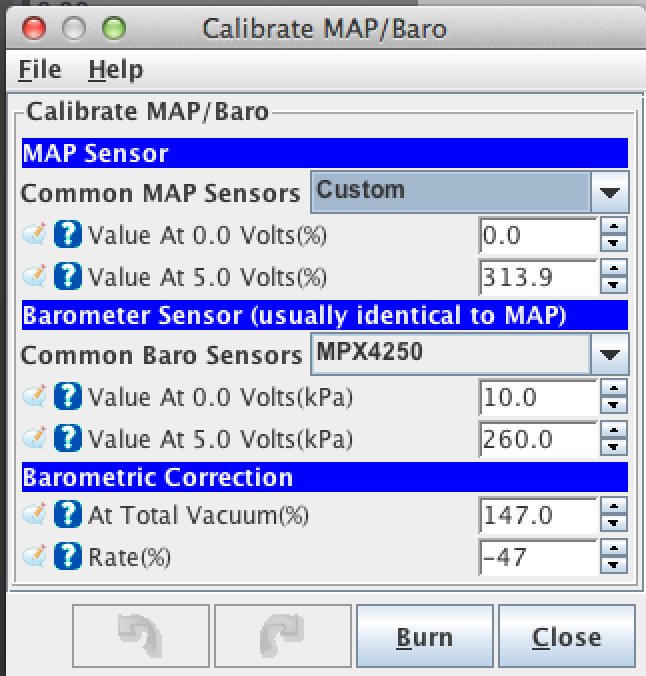This screenshot has height=676, width=646.
Task: Increase MAP Value At 5.0 Volts stepper
Action: (614, 268)
